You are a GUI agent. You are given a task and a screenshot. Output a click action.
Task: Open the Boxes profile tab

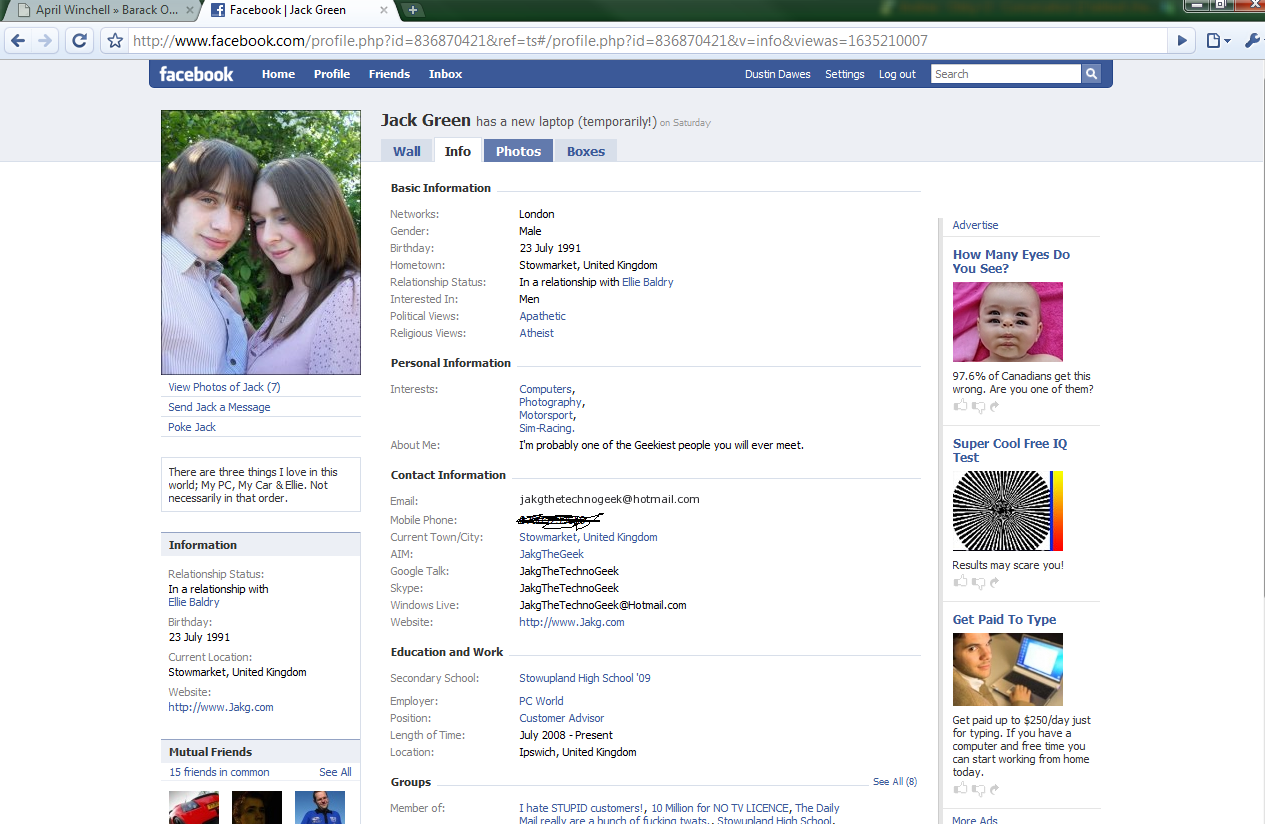point(586,151)
